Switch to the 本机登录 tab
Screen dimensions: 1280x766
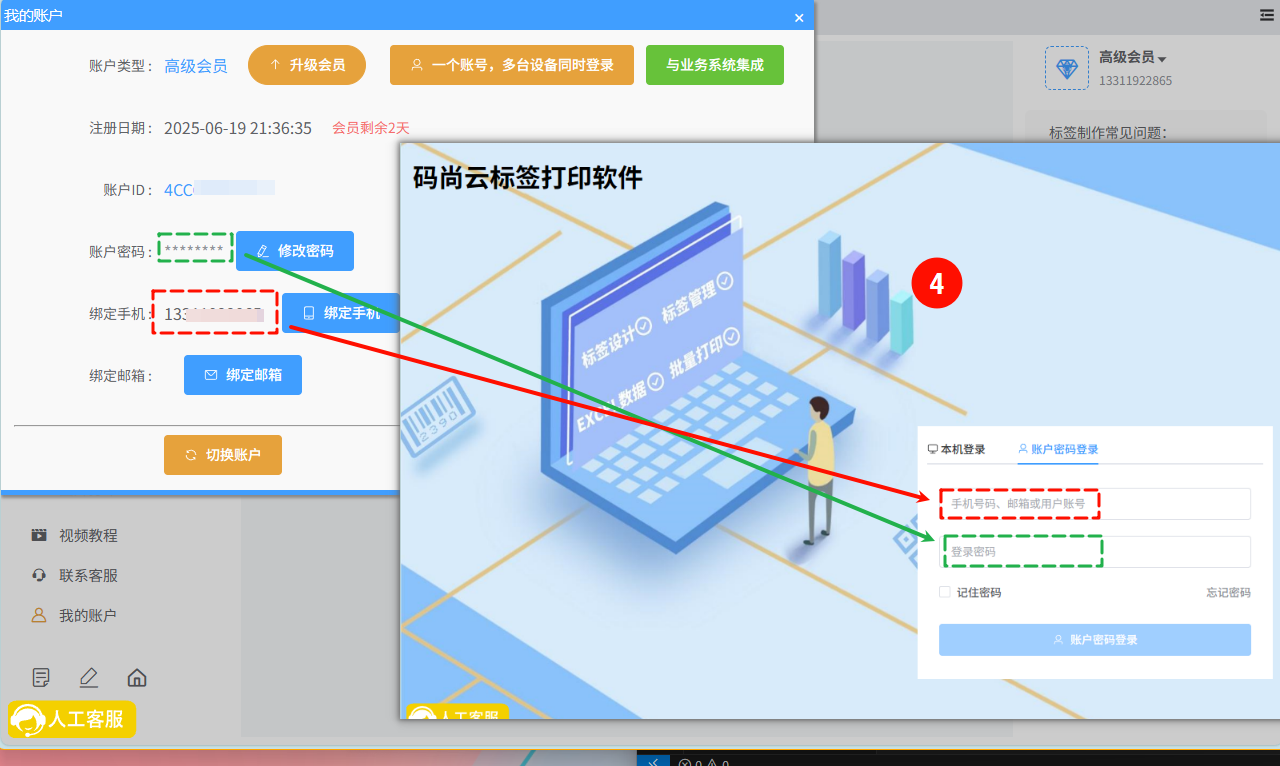tap(956, 449)
